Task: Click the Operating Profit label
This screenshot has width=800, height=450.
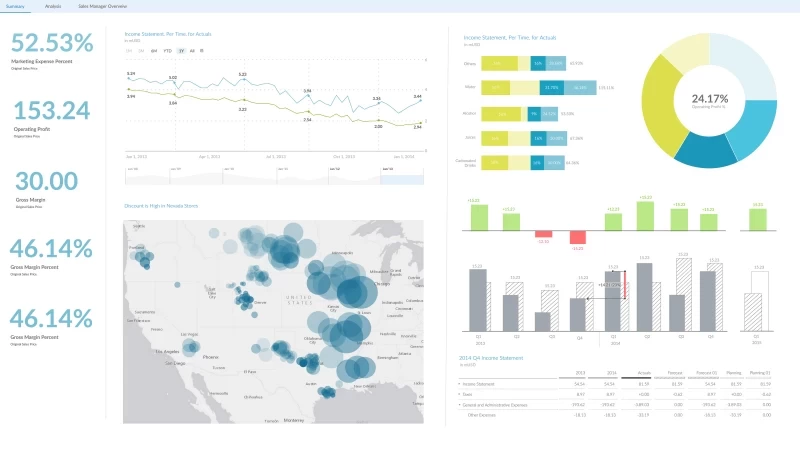Action: (x=32, y=129)
